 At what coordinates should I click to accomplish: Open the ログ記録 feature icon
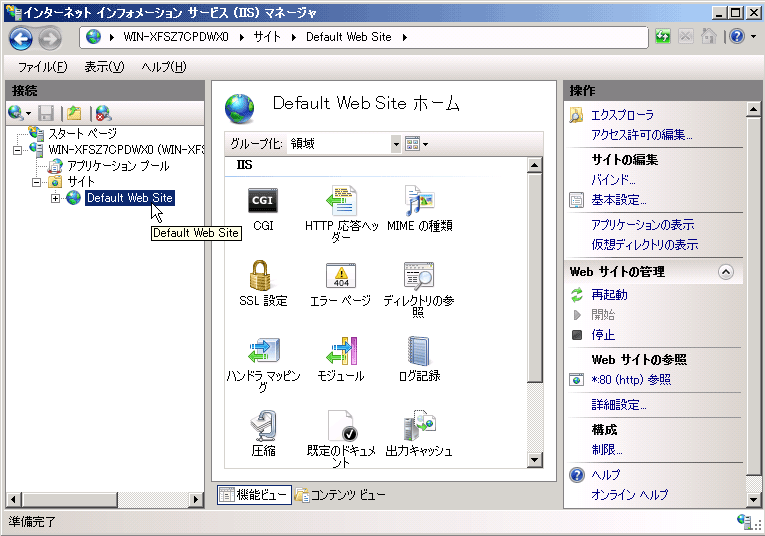coord(418,351)
